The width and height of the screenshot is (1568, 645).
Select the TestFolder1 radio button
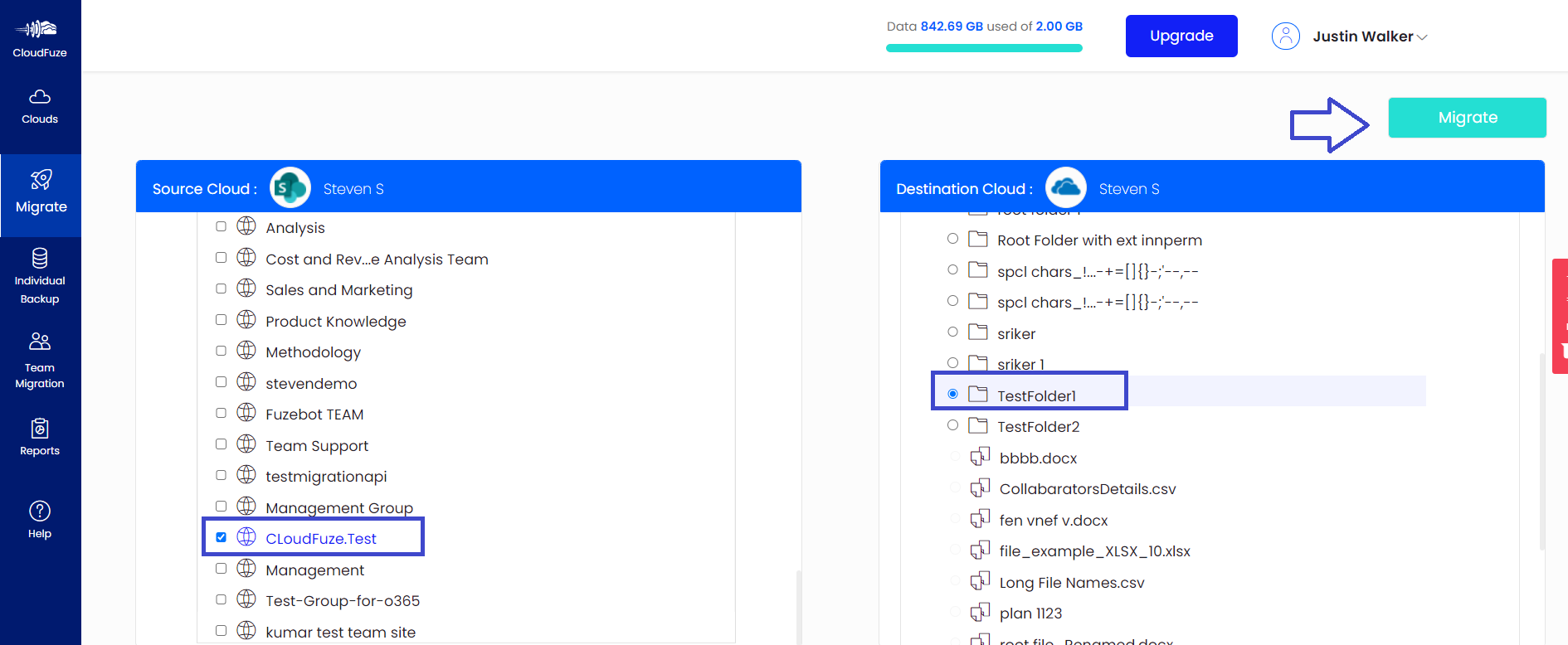952,395
